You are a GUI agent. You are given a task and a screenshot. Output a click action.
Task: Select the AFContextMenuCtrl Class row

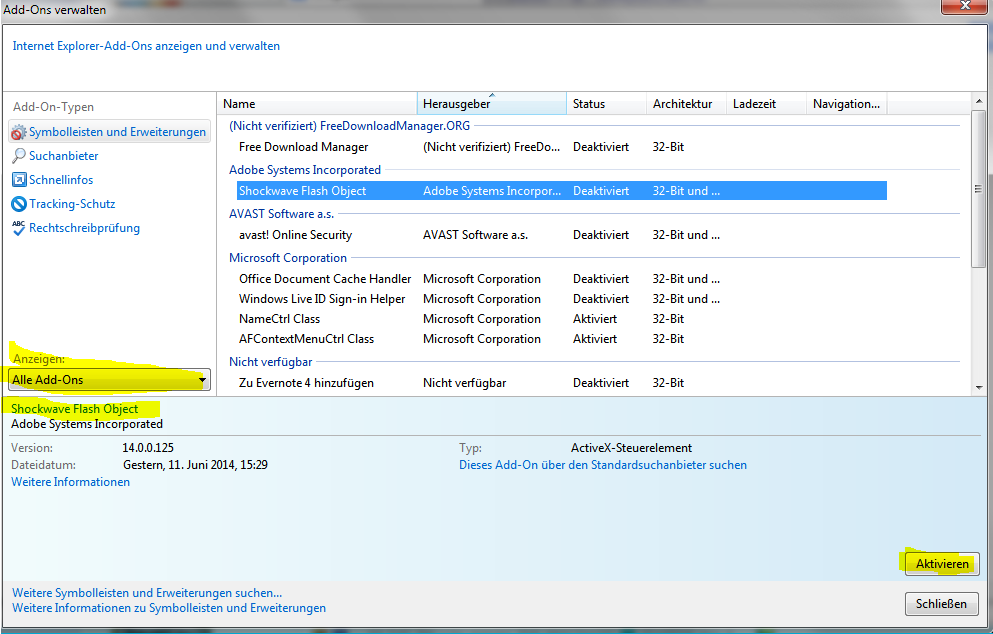pos(562,339)
